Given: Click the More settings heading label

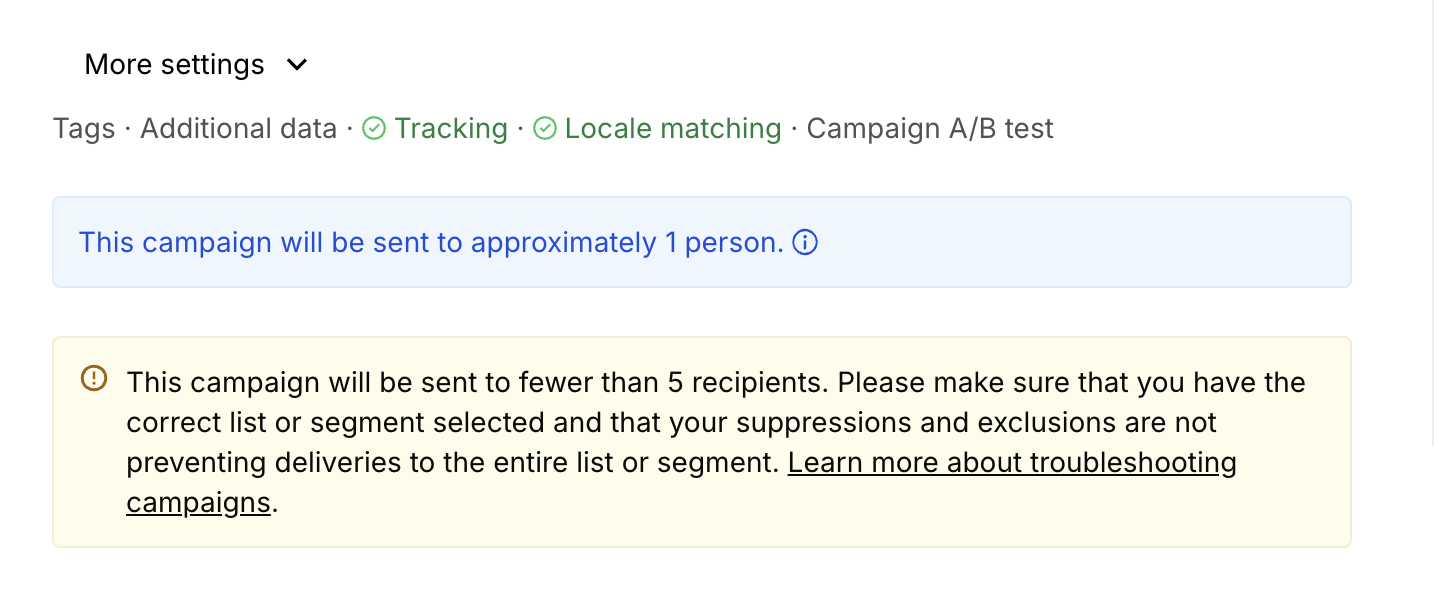Looking at the screenshot, I should [x=174, y=65].
